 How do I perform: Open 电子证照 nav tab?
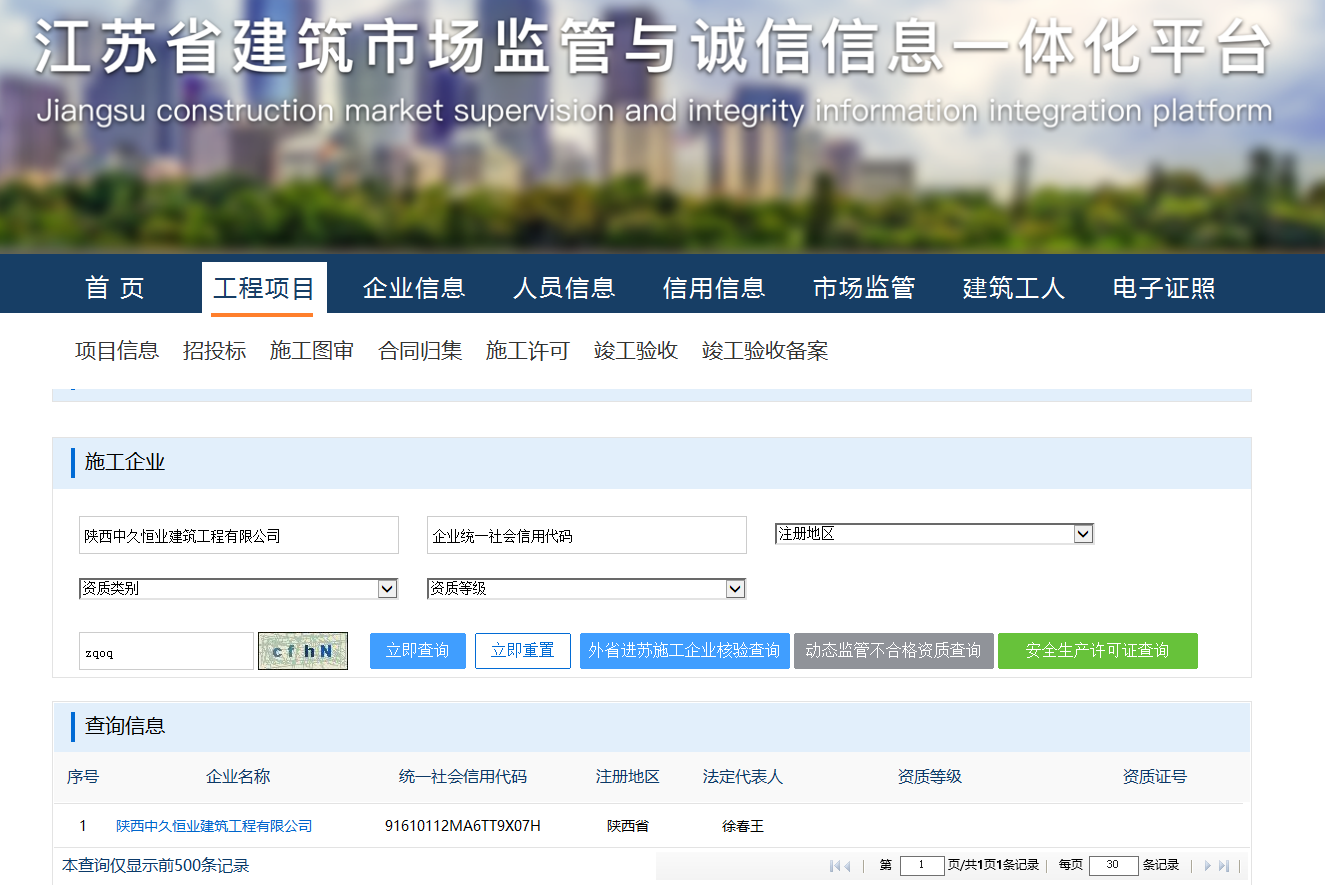pyautogui.click(x=1164, y=288)
